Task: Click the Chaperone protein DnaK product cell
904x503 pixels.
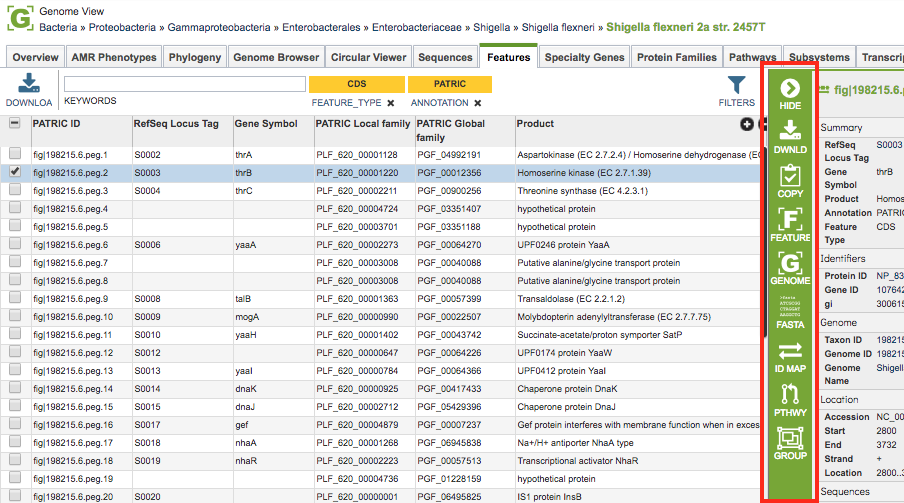Action: point(567,389)
